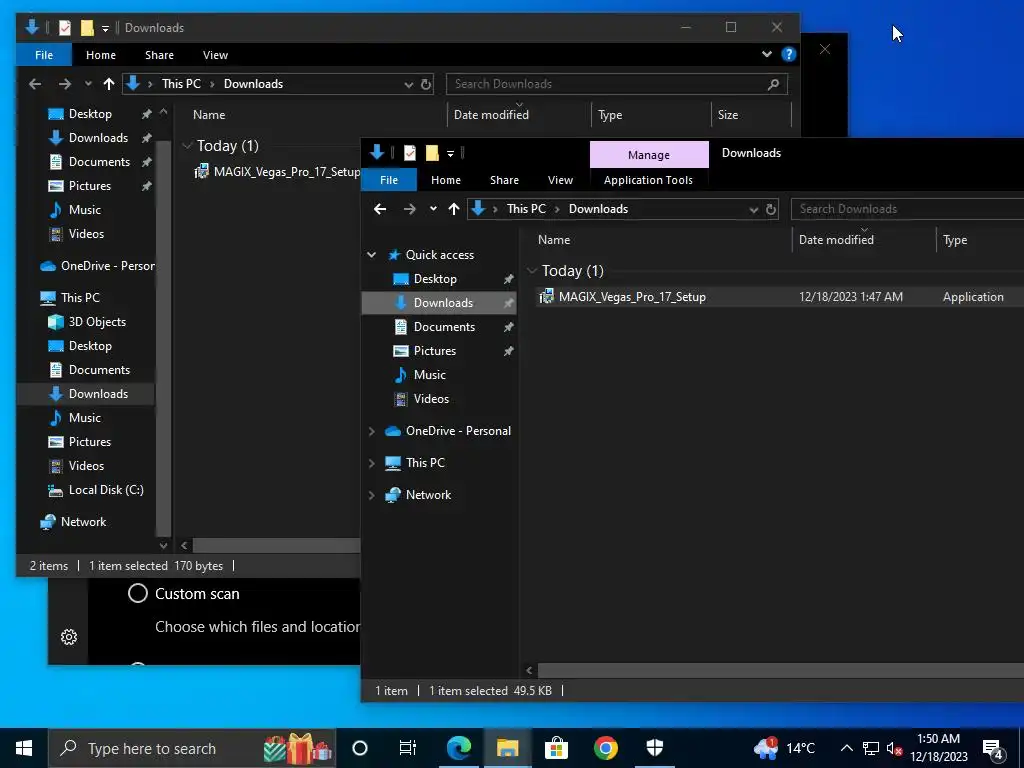Open Home tab in front window
This screenshot has width=1024, height=768.
(446, 180)
